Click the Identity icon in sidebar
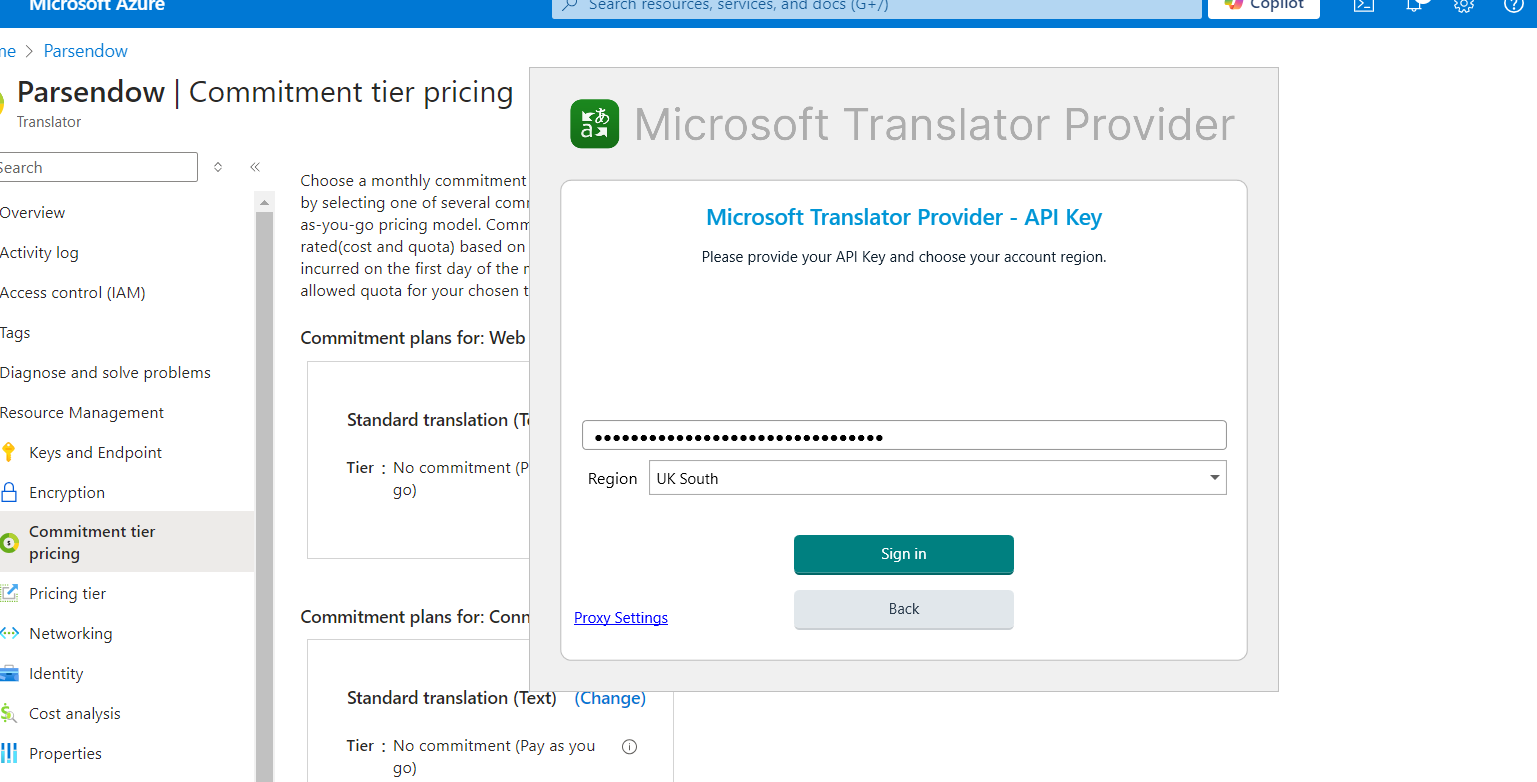 pyautogui.click(x=9, y=673)
